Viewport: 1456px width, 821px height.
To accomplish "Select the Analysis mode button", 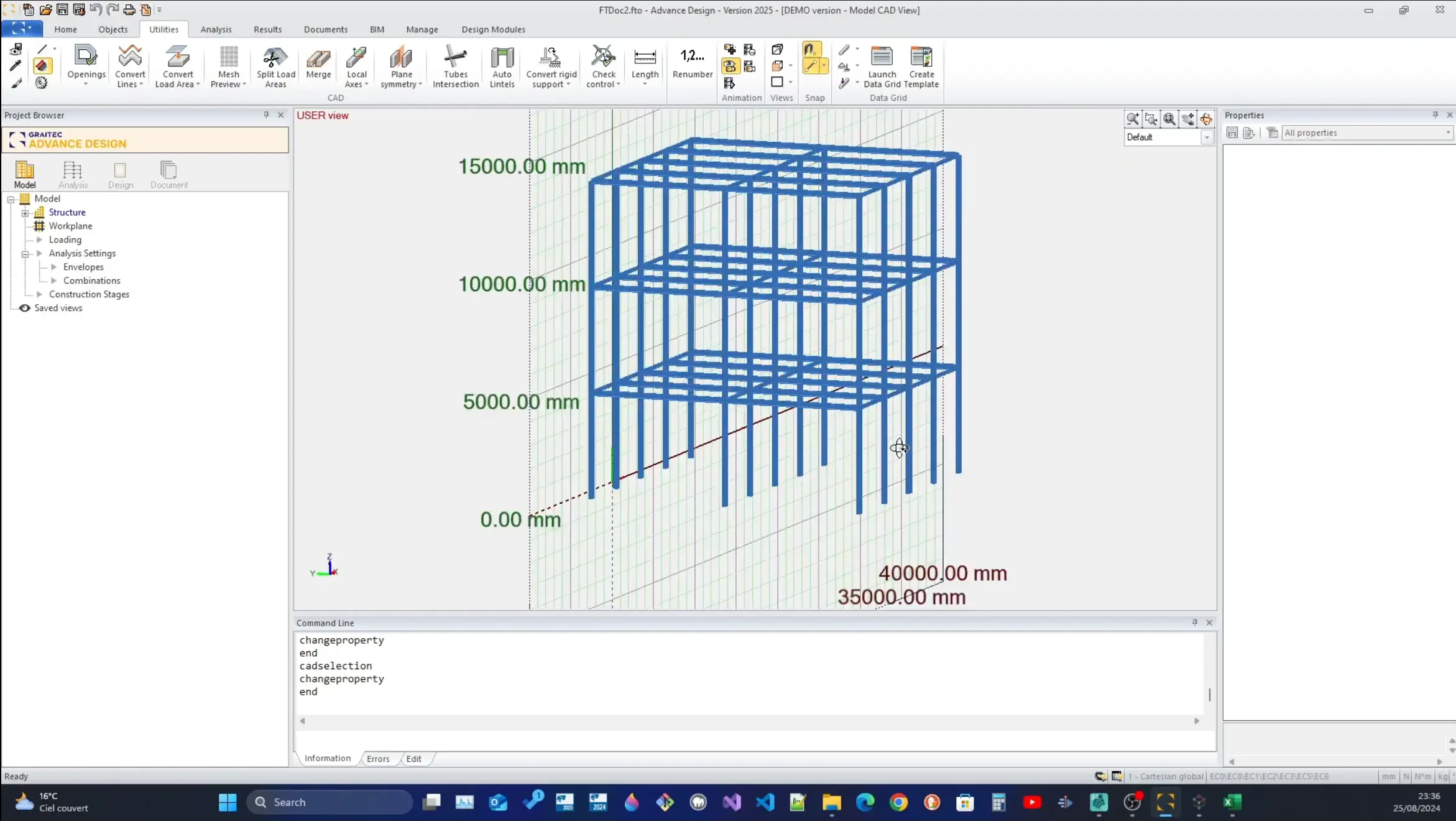I will point(73,174).
